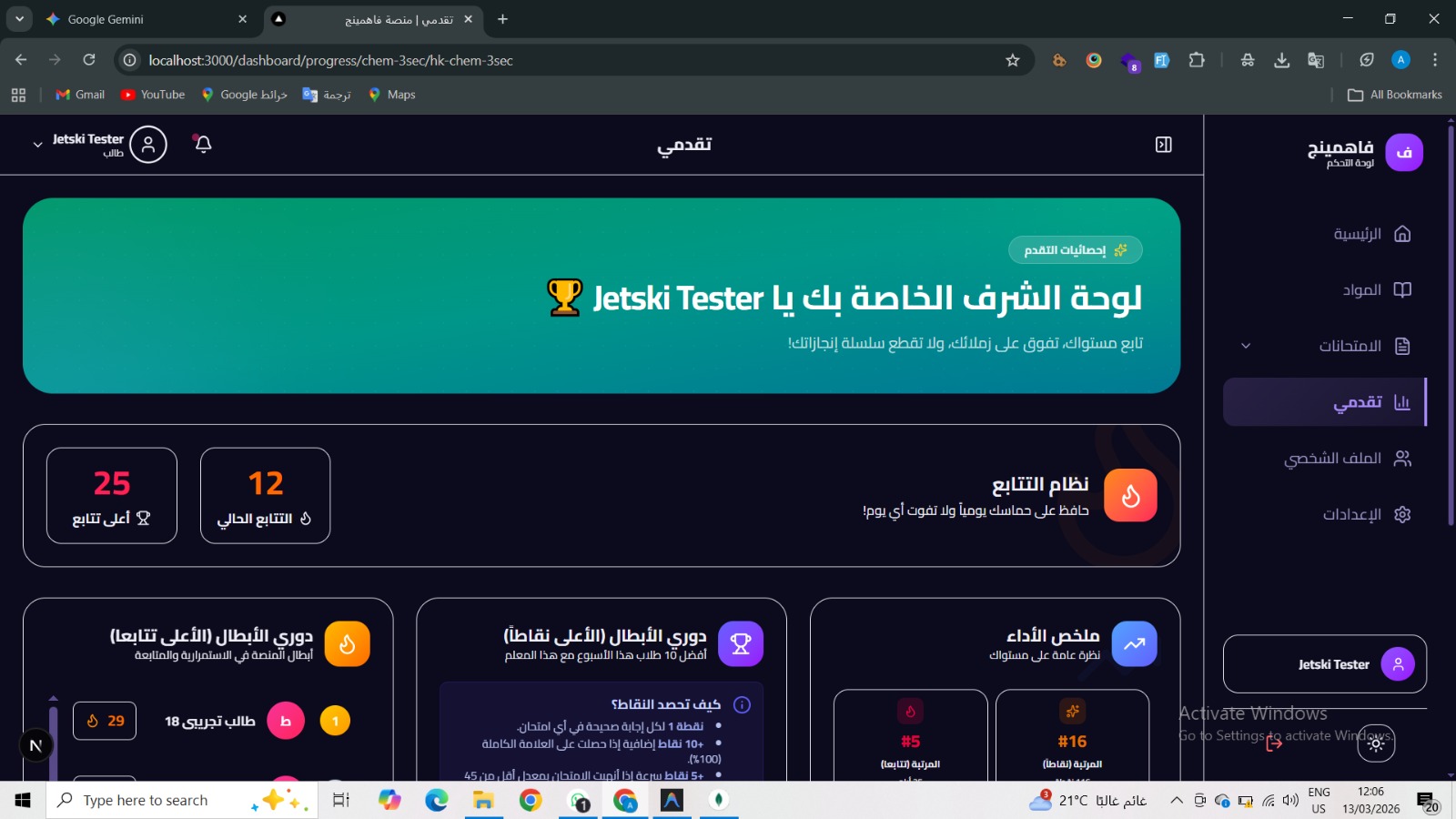Click the orange flame streak system icon

pyautogui.click(x=1130, y=495)
